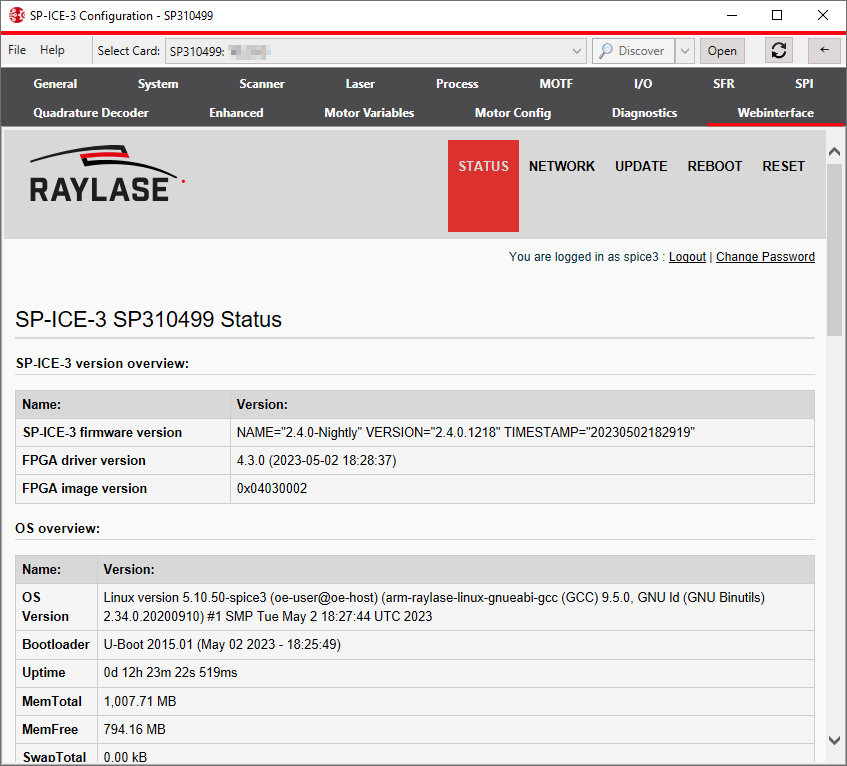The height and width of the screenshot is (766, 847).
Task: Click the 'SP-ICE-3 firmware version' cell
Action: (123, 433)
